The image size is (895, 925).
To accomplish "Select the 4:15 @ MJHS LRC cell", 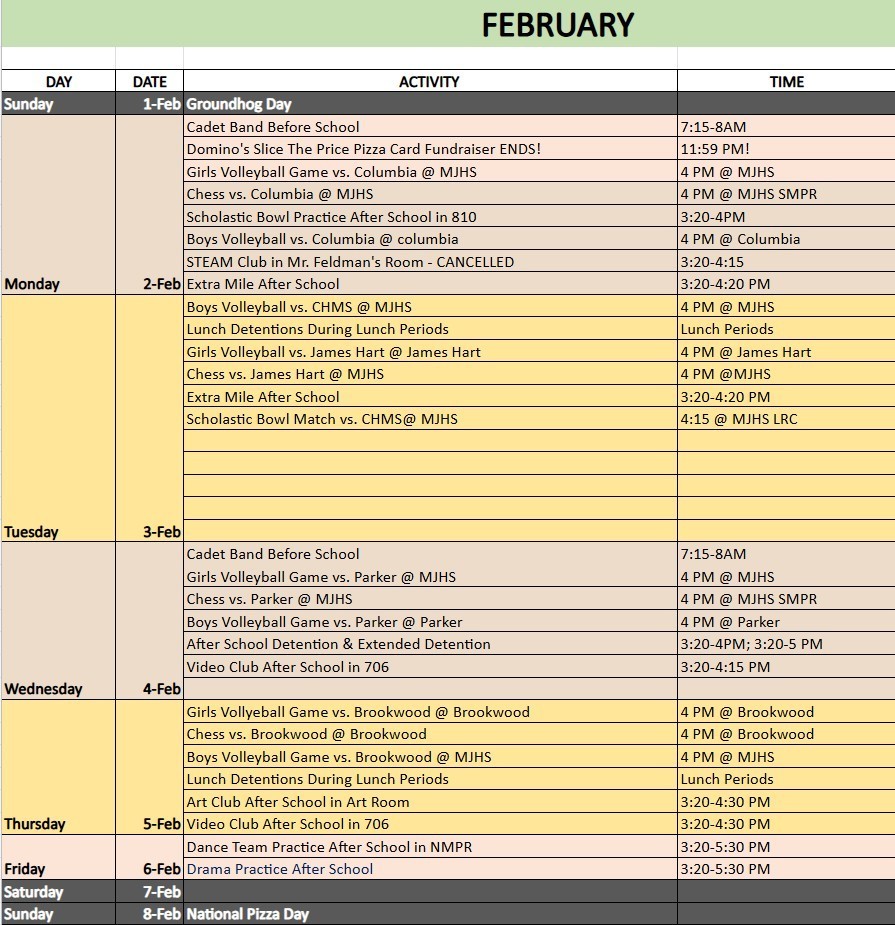I will pos(739,419).
